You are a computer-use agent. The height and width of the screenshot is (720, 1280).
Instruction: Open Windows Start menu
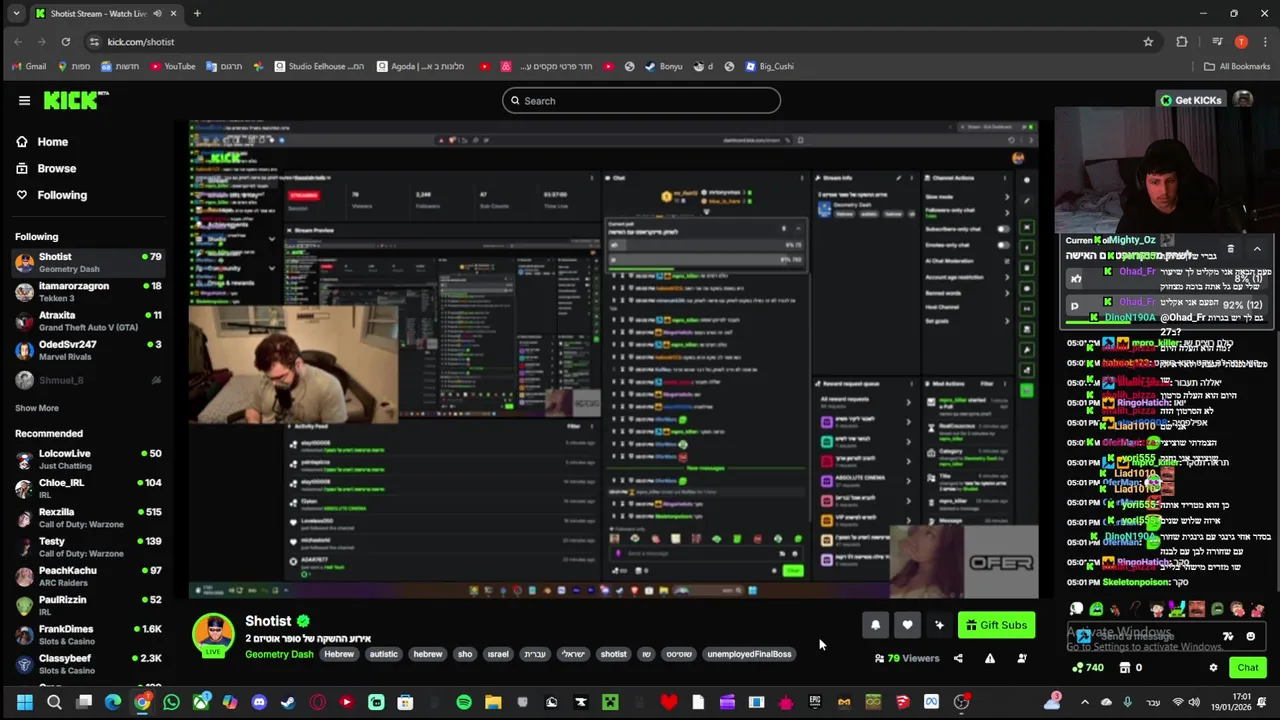(x=24, y=702)
